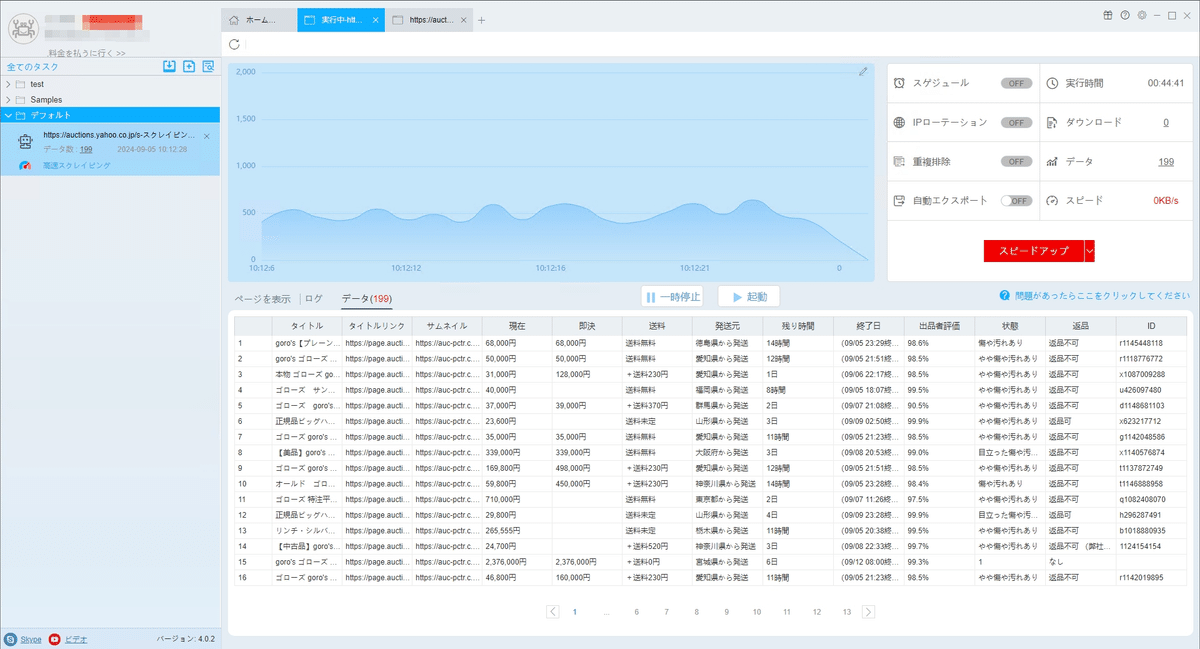Open the 料金を払うに行く link

(x=87, y=53)
